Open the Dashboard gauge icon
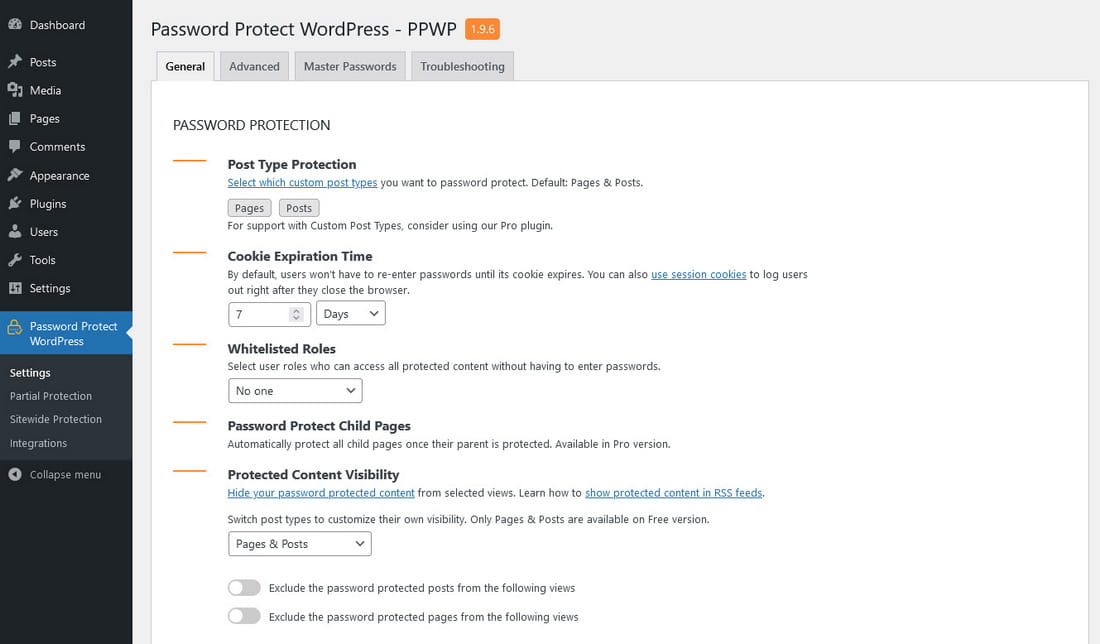 15,25
